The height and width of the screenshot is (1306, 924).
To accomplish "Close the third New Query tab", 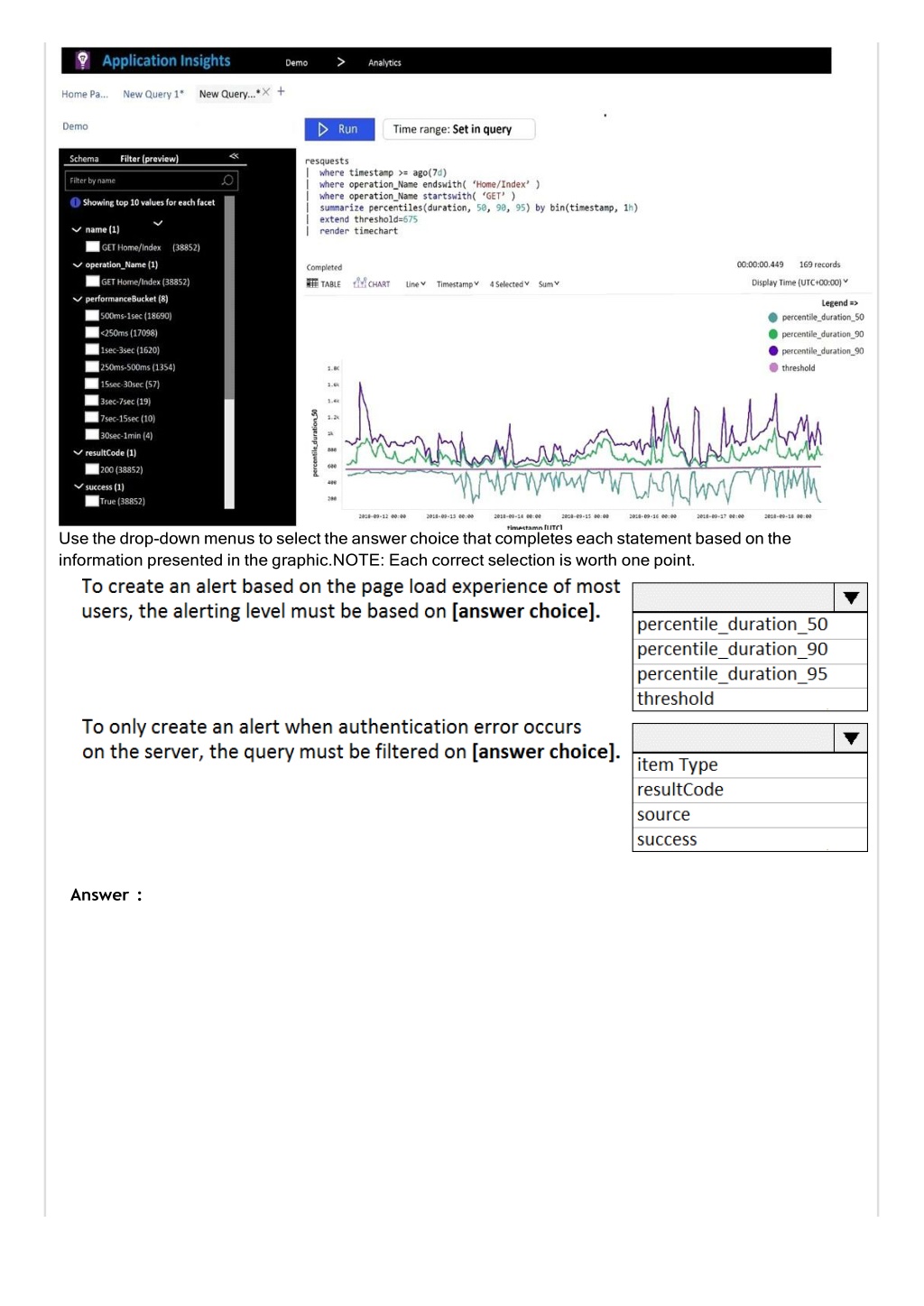I will pos(266,92).
